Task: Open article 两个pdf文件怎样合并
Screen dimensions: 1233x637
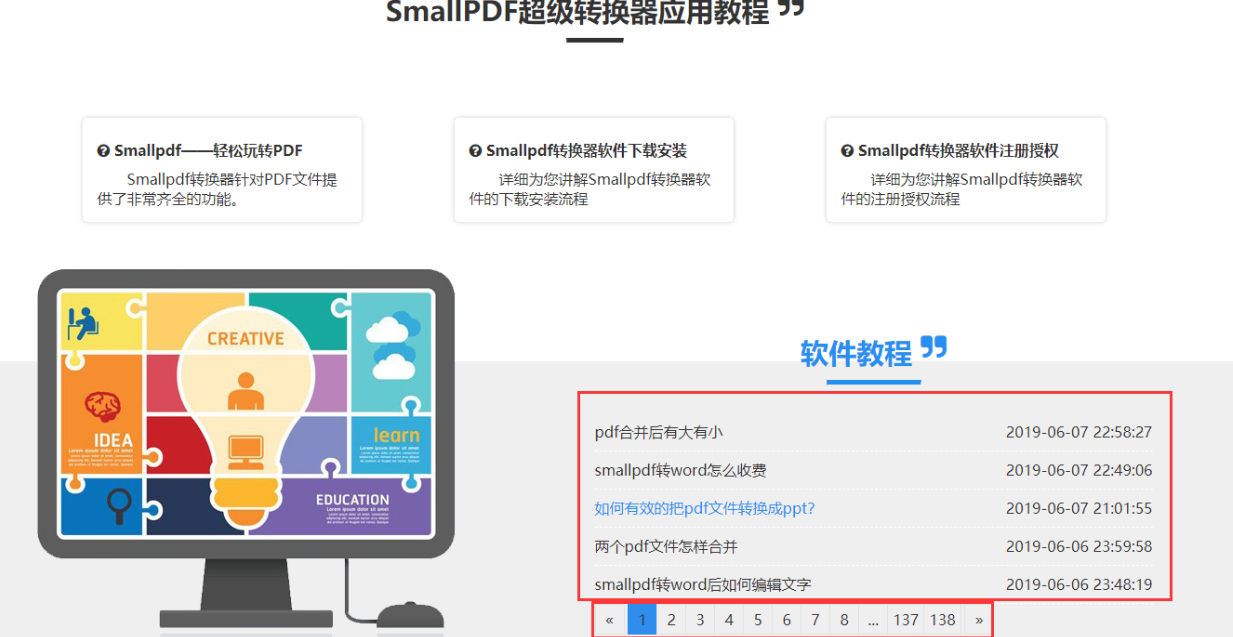Action: click(x=666, y=546)
